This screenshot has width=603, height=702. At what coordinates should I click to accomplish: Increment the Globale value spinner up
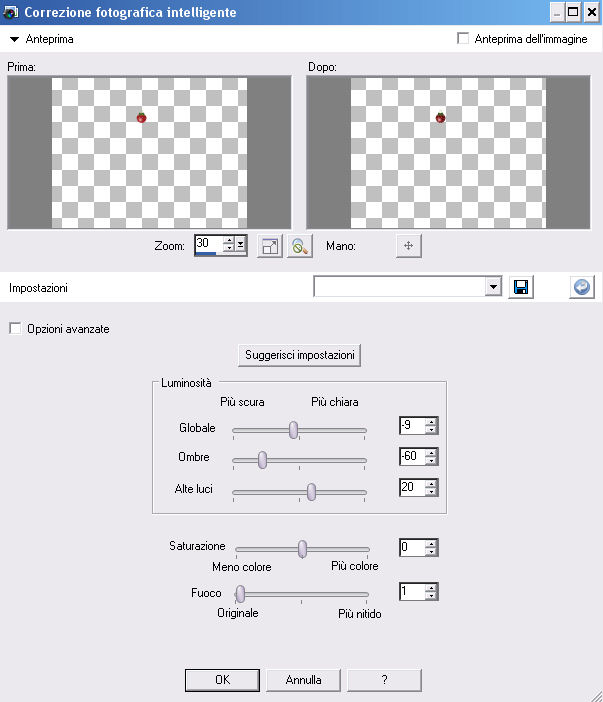[x=431, y=421]
